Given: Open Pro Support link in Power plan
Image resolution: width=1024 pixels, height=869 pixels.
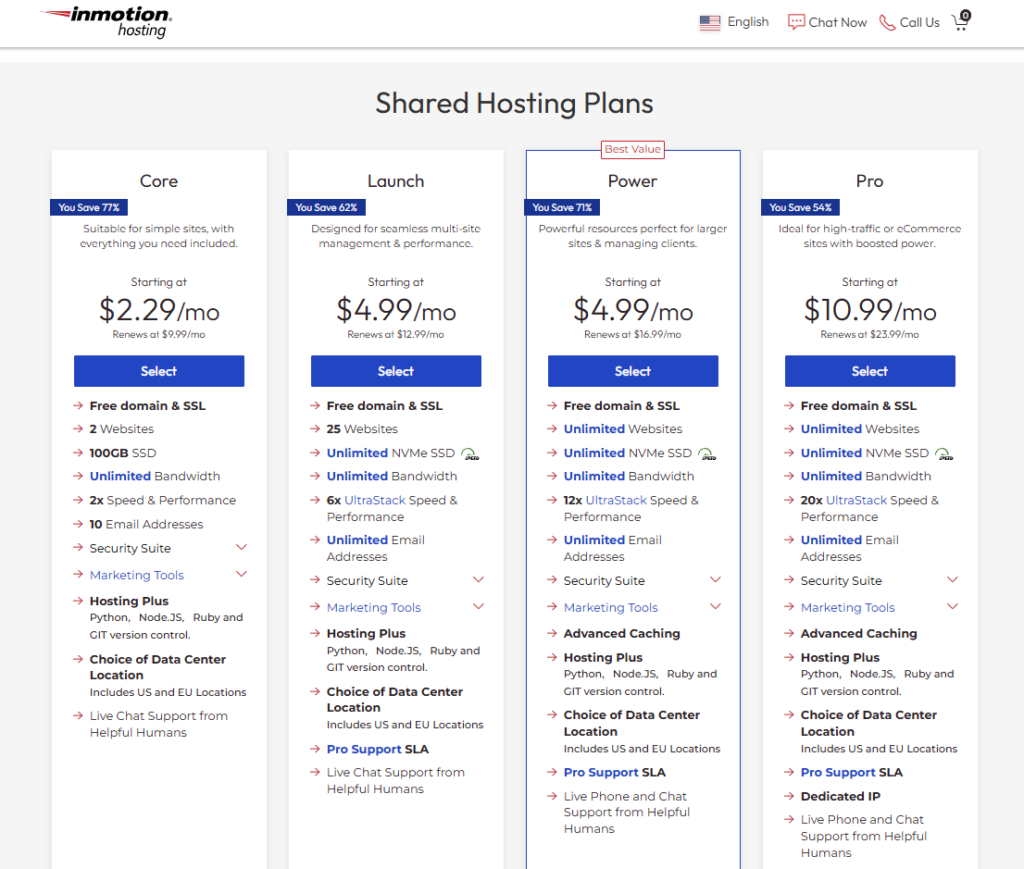Looking at the screenshot, I should pos(601,772).
